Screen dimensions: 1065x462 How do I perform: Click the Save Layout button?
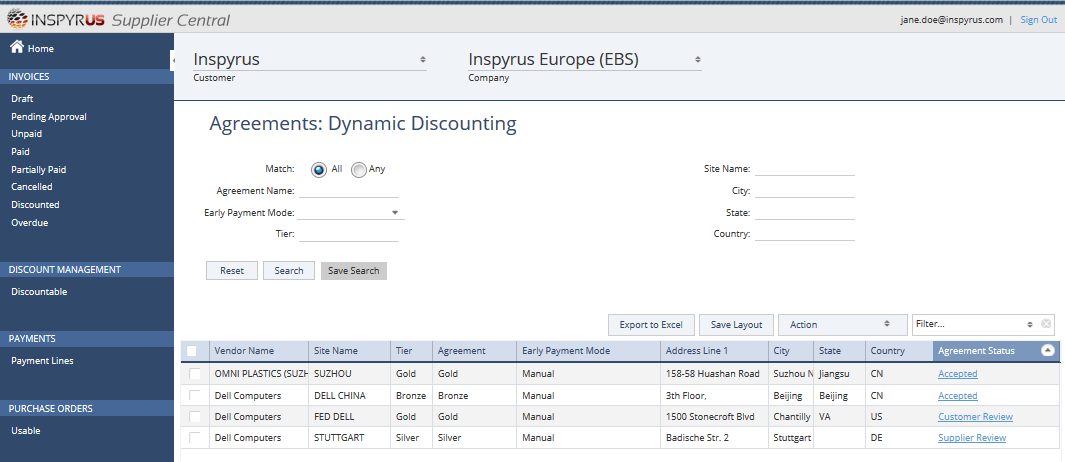(x=736, y=325)
